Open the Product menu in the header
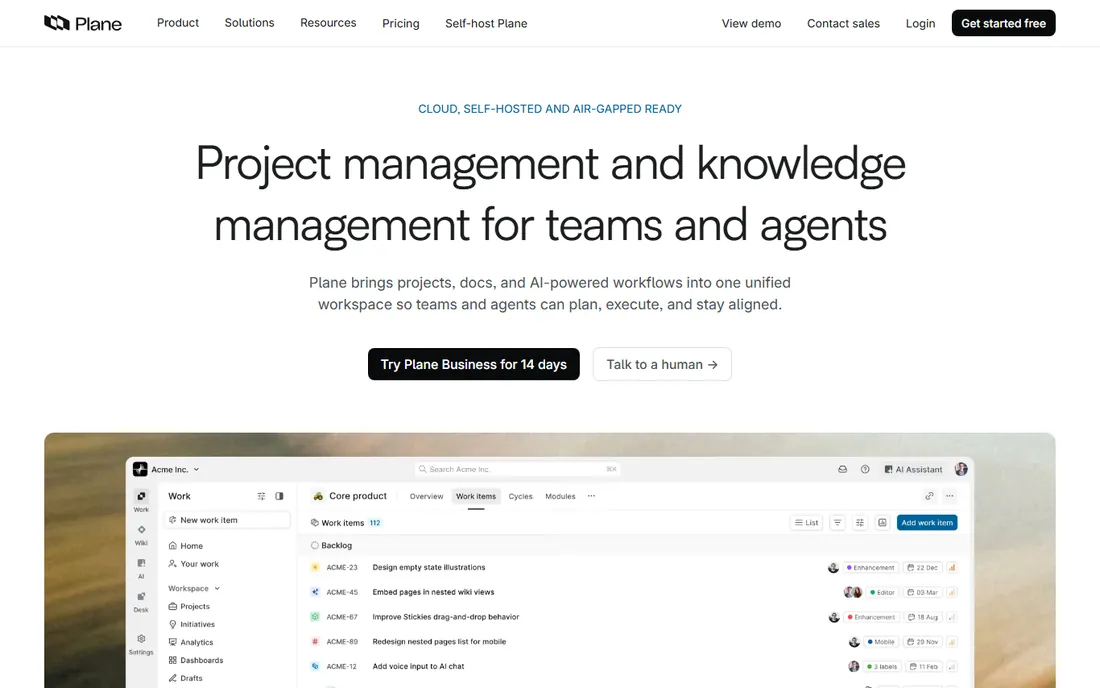This screenshot has width=1100, height=688. [177, 22]
